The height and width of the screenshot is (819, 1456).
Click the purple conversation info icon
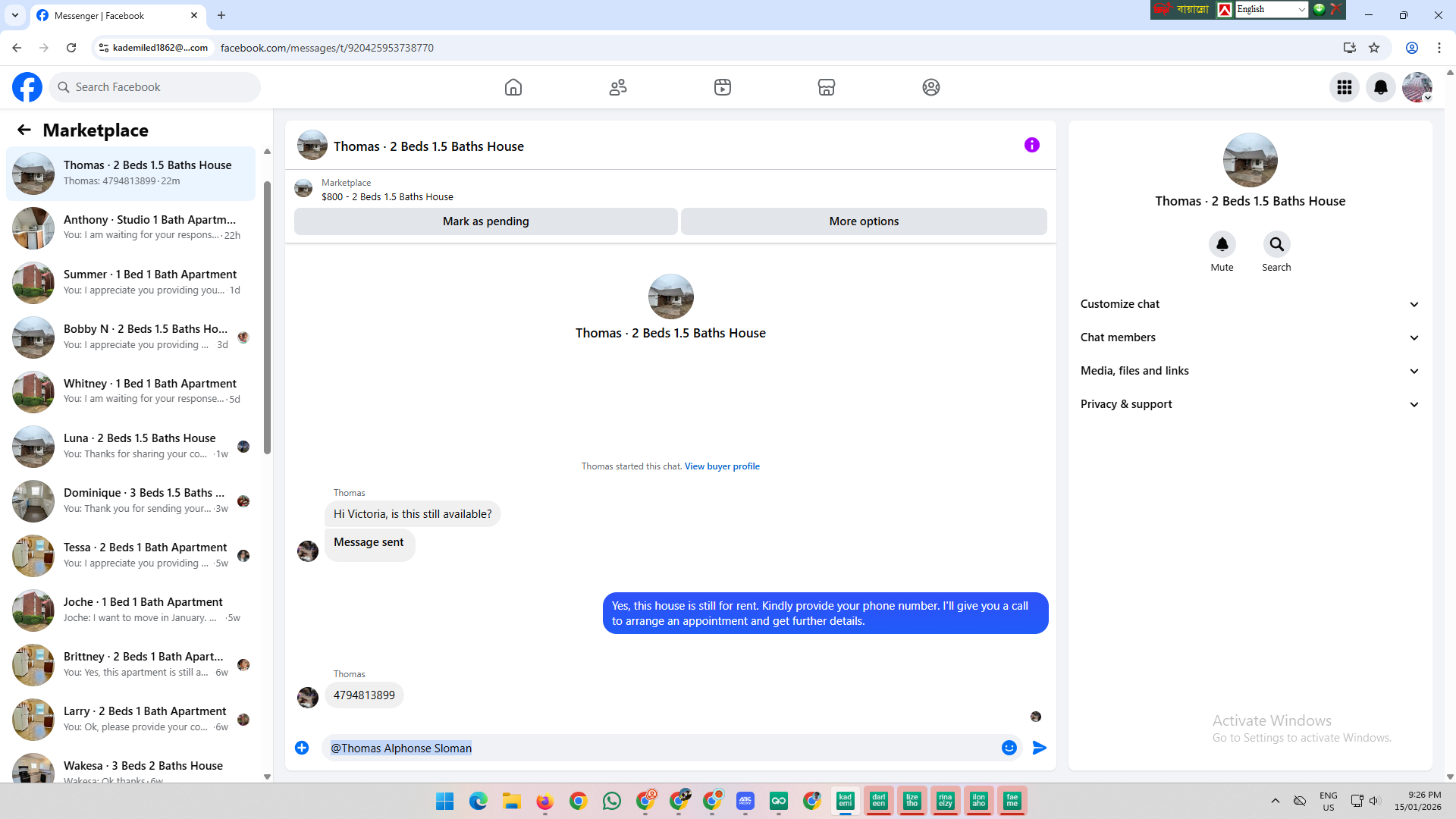point(1031,145)
